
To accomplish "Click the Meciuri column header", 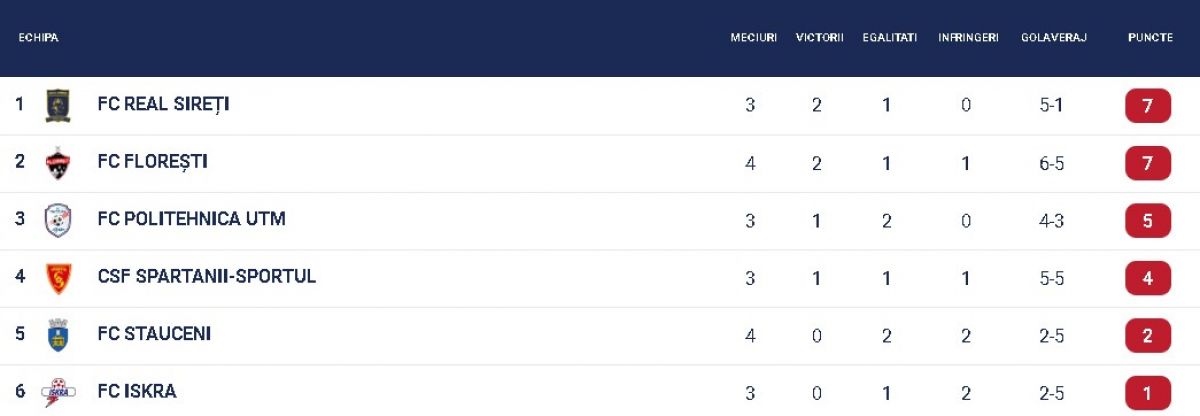I will 753,37.
